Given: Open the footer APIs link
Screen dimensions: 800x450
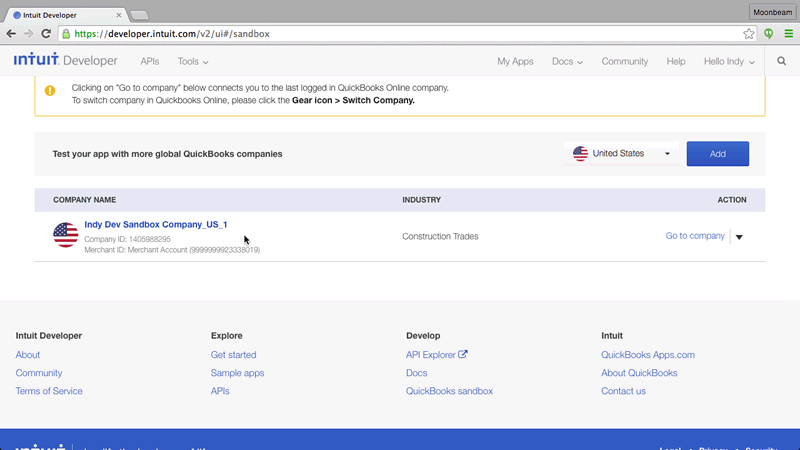Looking at the screenshot, I should (220, 391).
